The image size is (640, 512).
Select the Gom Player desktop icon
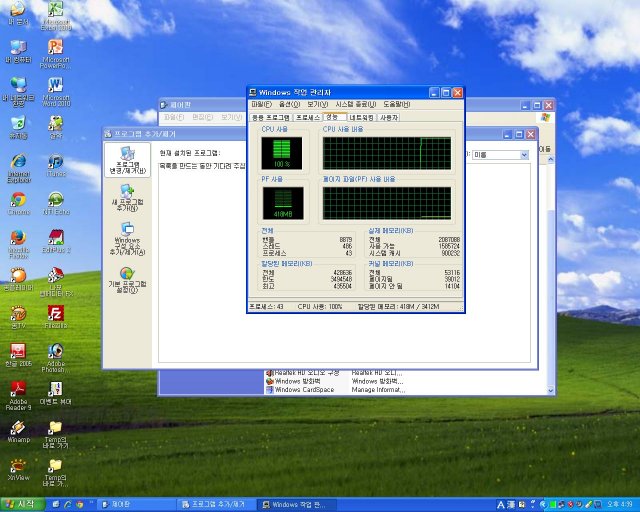pos(18,279)
